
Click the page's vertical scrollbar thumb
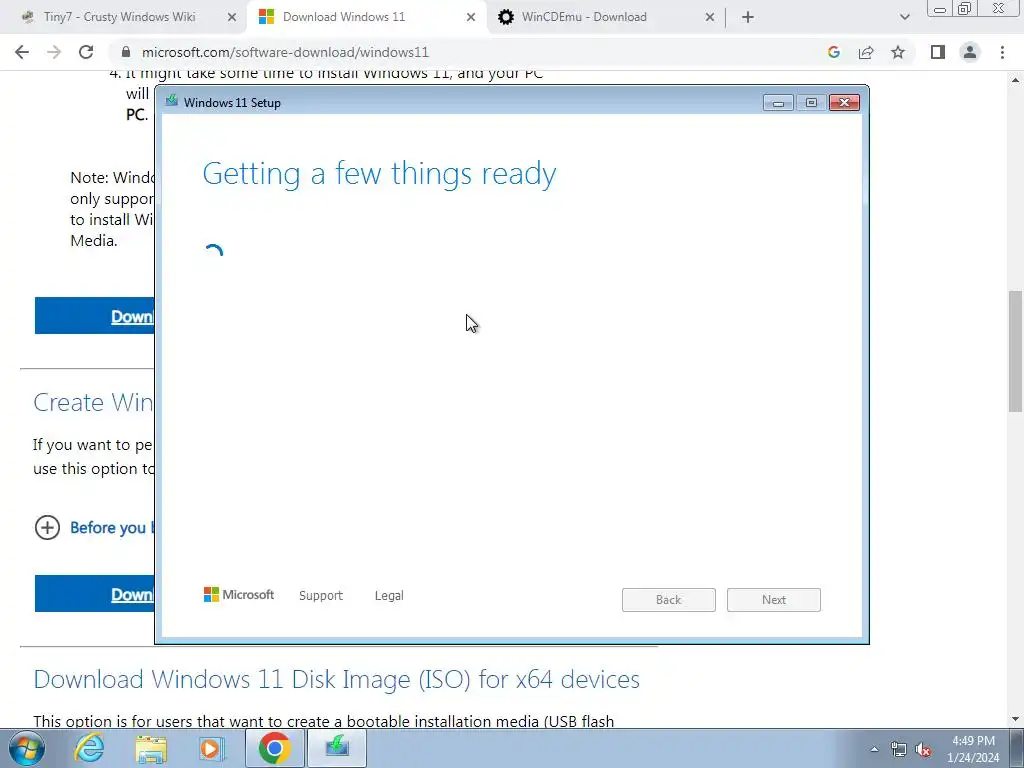point(1015,351)
